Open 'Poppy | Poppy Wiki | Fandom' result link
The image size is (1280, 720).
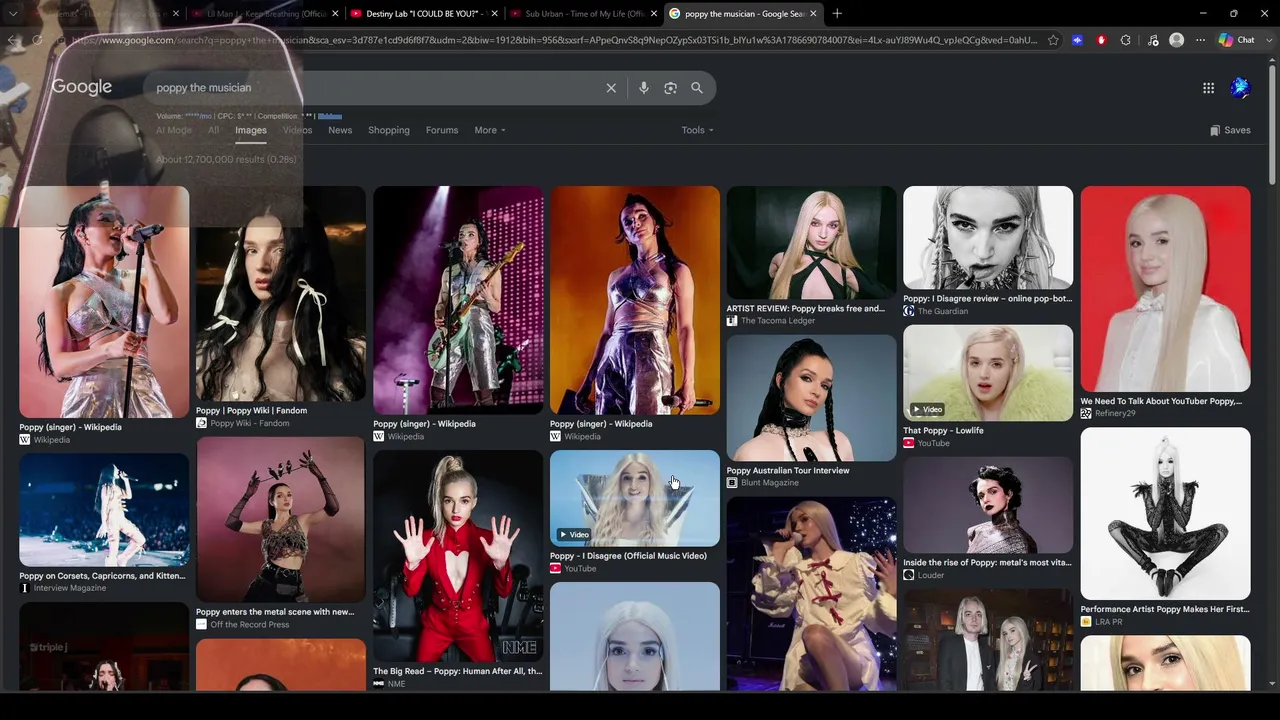pyautogui.click(x=251, y=410)
